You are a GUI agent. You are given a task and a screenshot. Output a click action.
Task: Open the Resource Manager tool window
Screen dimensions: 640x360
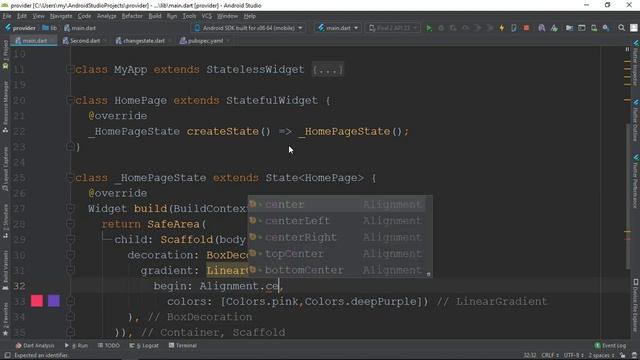click(x=5, y=107)
